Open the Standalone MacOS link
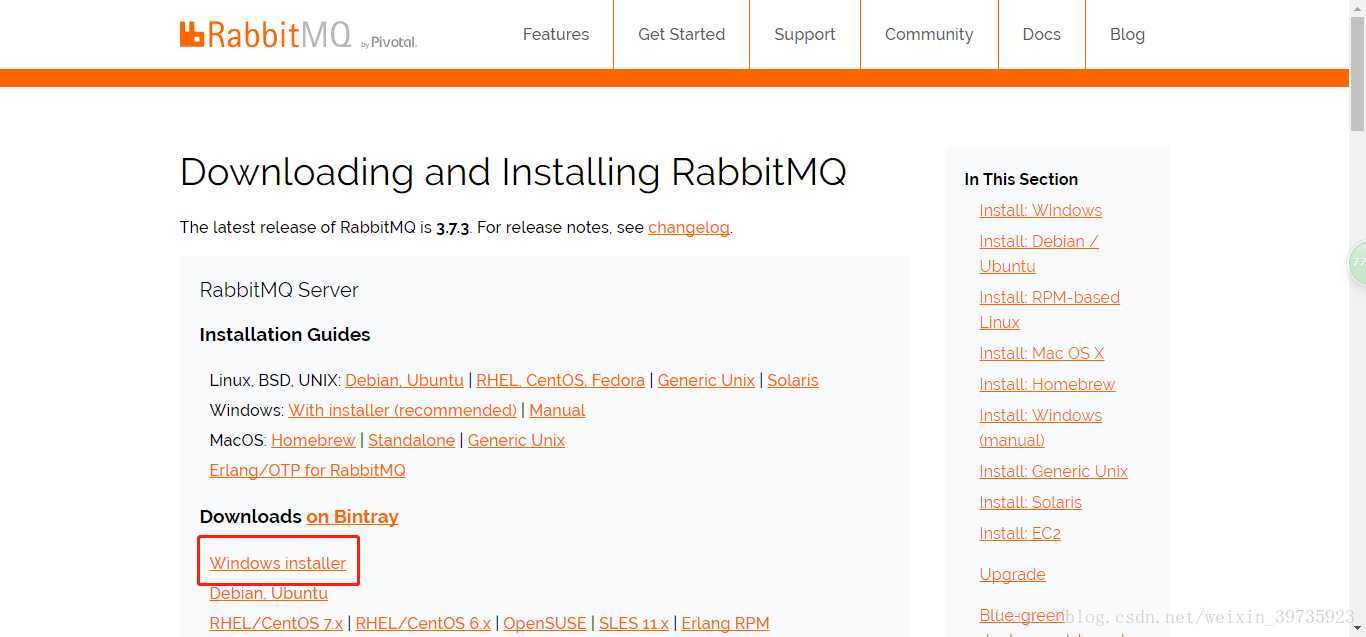This screenshot has height=637, width=1366. tap(411, 440)
